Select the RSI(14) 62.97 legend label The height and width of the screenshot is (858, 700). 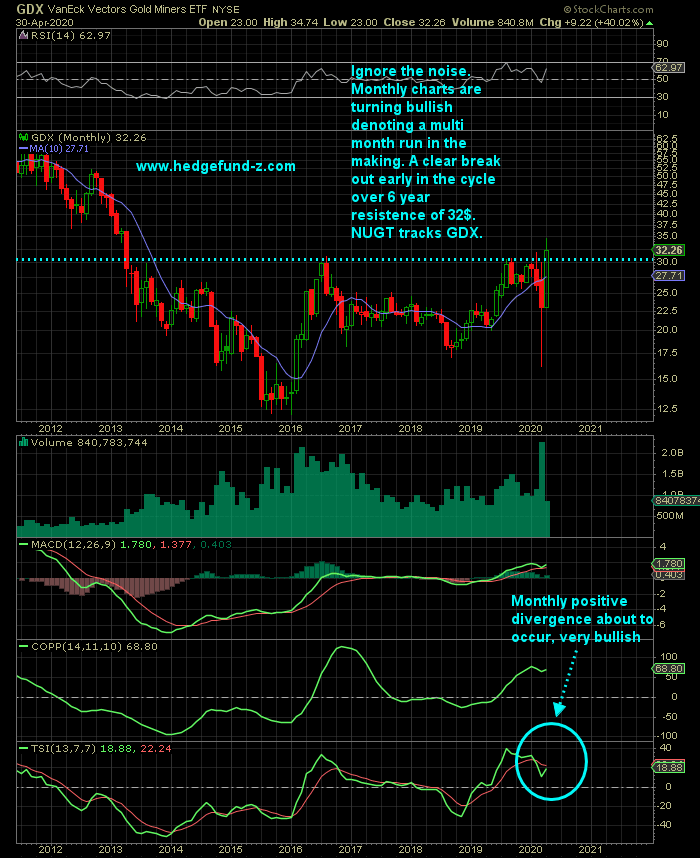click(x=70, y=36)
